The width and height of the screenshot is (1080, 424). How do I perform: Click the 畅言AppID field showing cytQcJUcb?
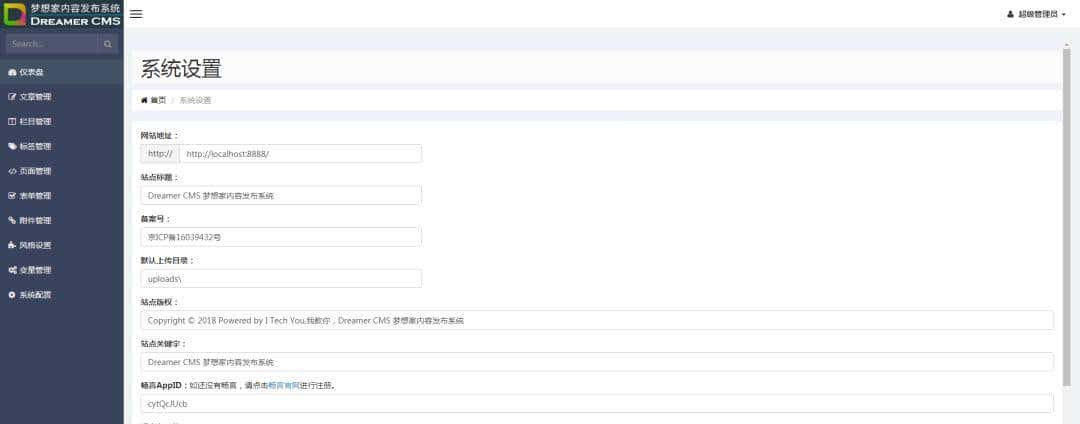pyautogui.click(x=596, y=403)
